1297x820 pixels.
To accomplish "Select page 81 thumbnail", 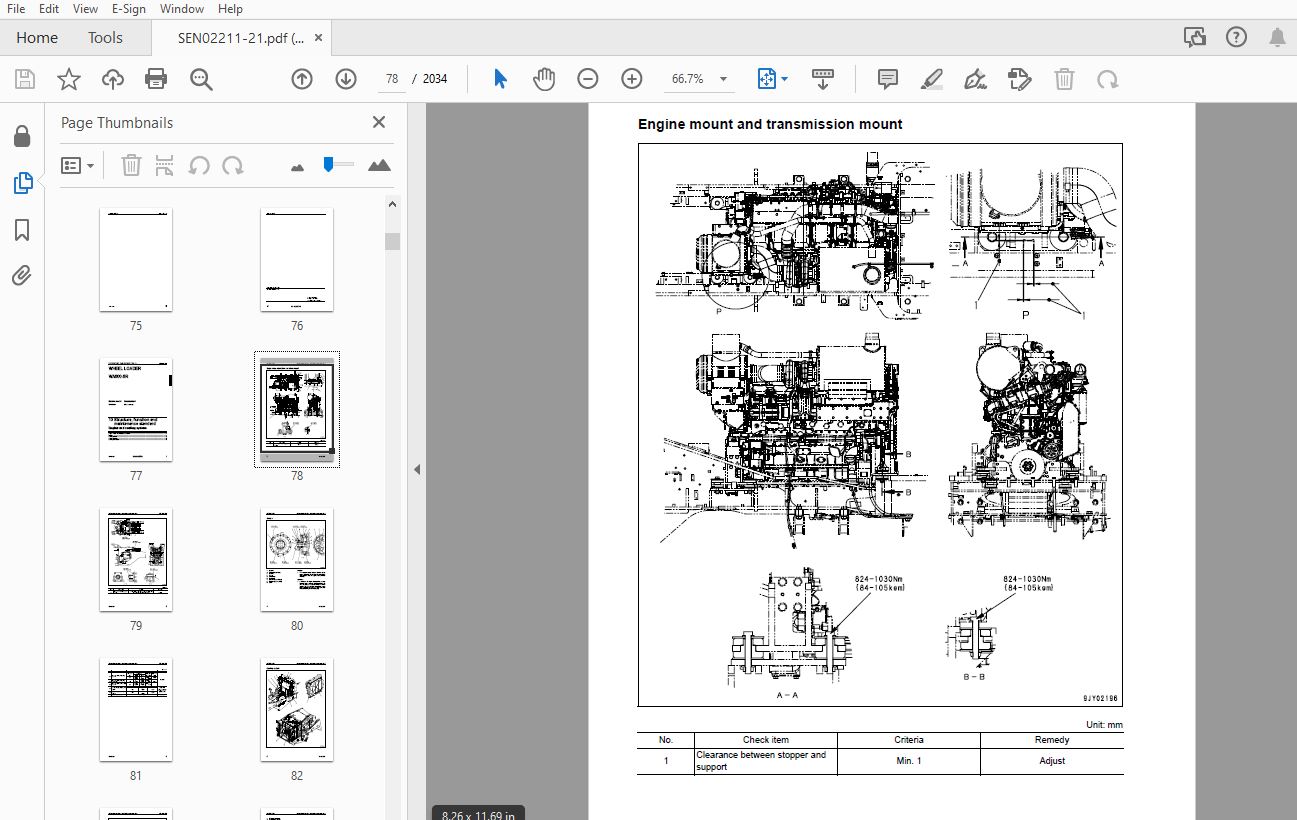I will point(136,710).
